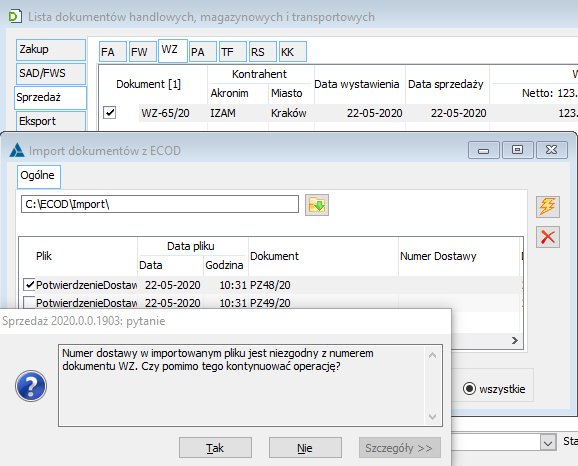Viewport: 578px width, 466px height.
Task: Open the Zakup side tab
Action: tap(51, 50)
